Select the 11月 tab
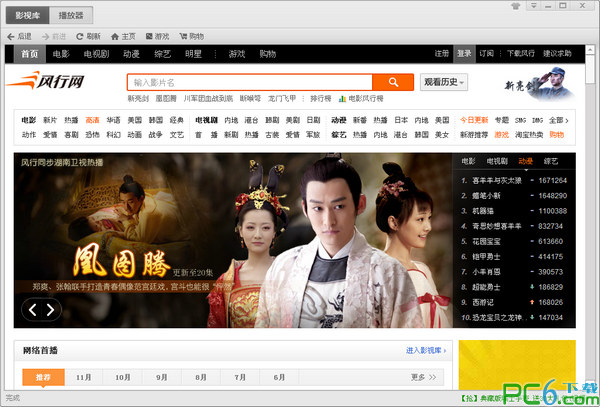Image resolution: width=600 pixels, height=407 pixels. 84,378
